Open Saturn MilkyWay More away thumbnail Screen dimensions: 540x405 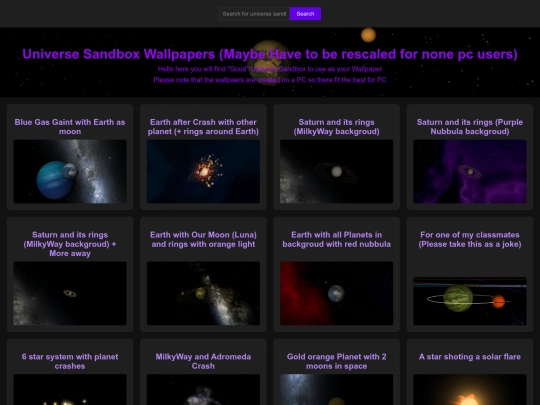70,293
